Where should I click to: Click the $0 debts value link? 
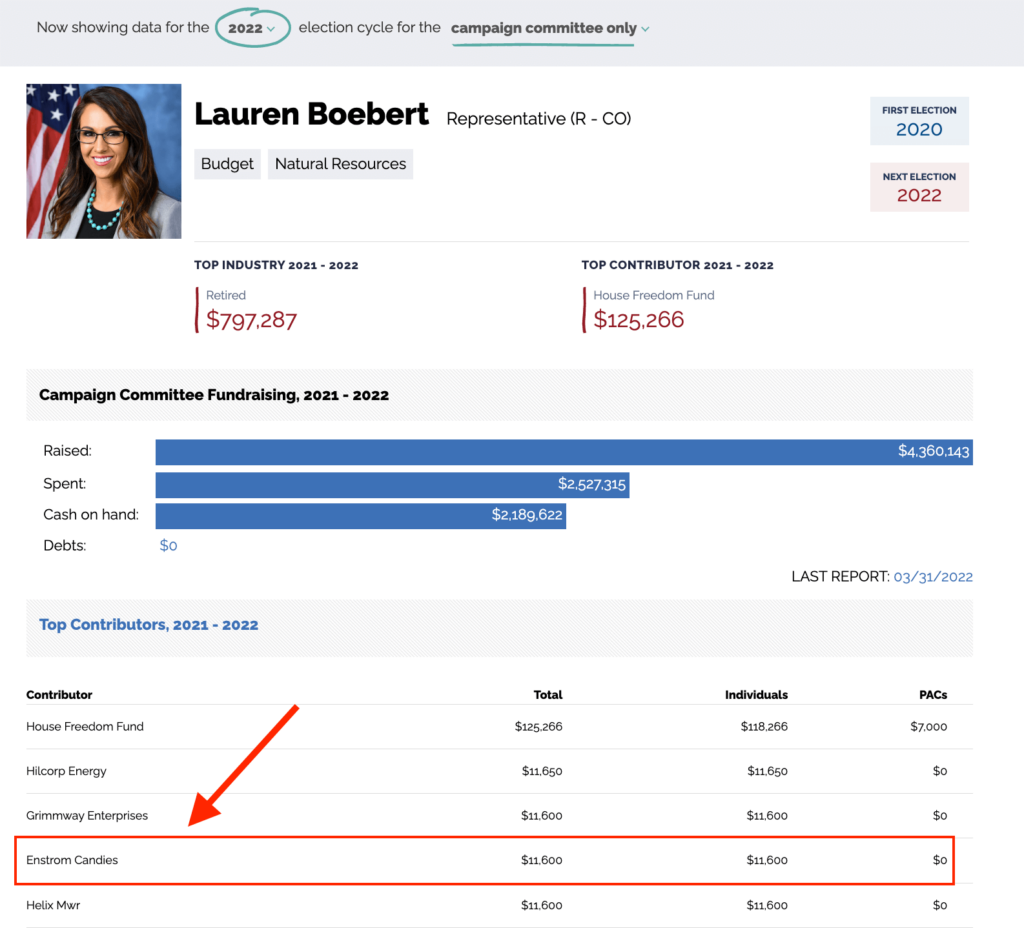(x=168, y=546)
